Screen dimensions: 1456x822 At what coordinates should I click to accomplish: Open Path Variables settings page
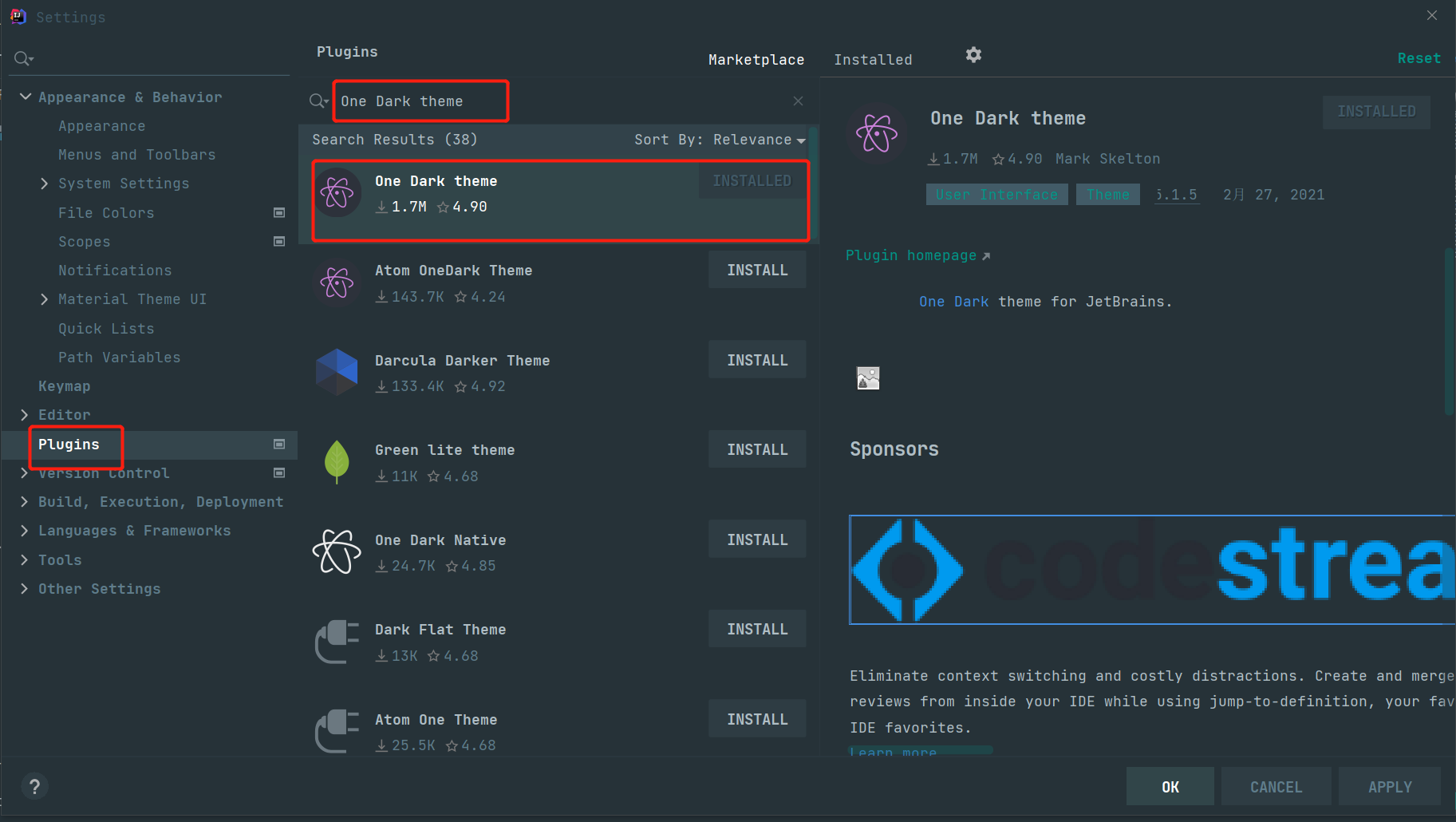[x=119, y=358]
